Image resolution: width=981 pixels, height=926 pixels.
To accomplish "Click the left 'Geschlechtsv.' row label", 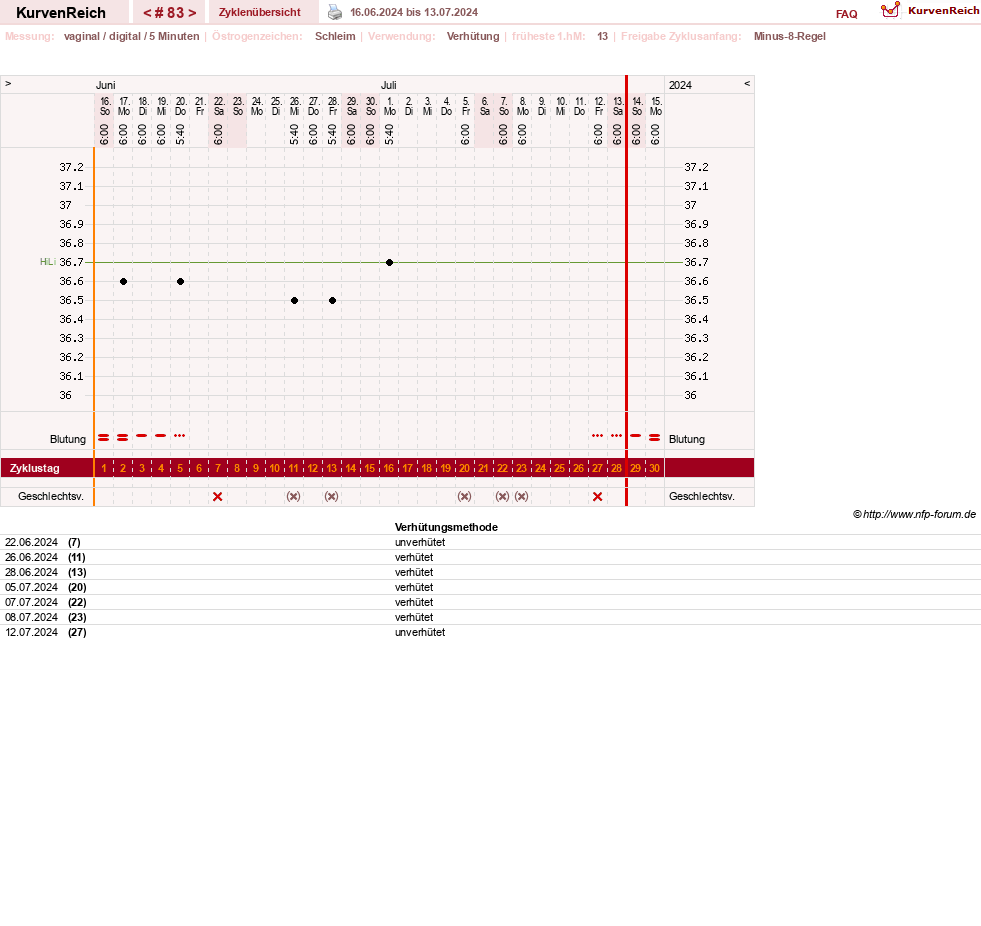I will [x=51, y=496].
